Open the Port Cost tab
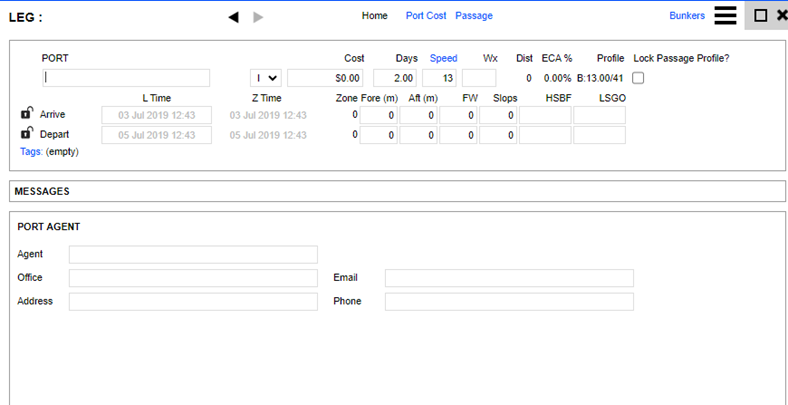This screenshot has height=405, width=788. (x=426, y=16)
